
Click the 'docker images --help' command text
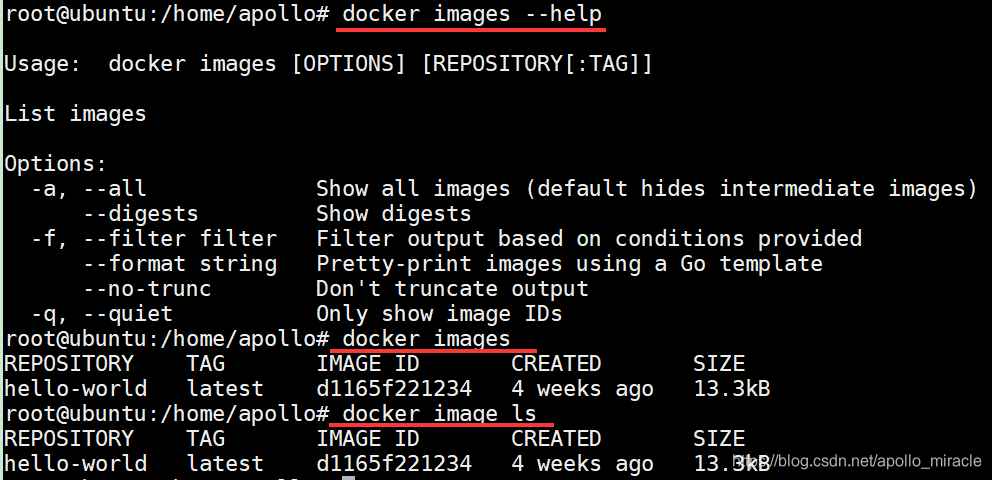click(472, 14)
